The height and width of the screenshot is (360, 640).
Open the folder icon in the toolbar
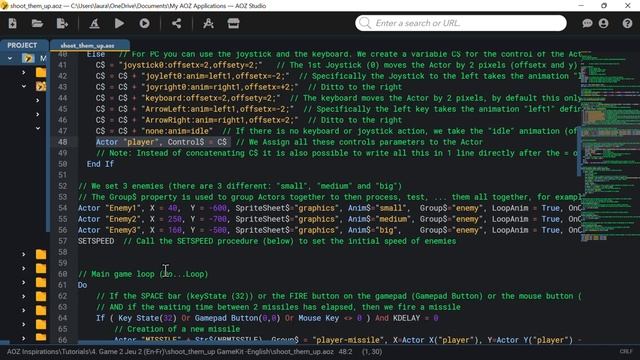(x=37, y=23)
